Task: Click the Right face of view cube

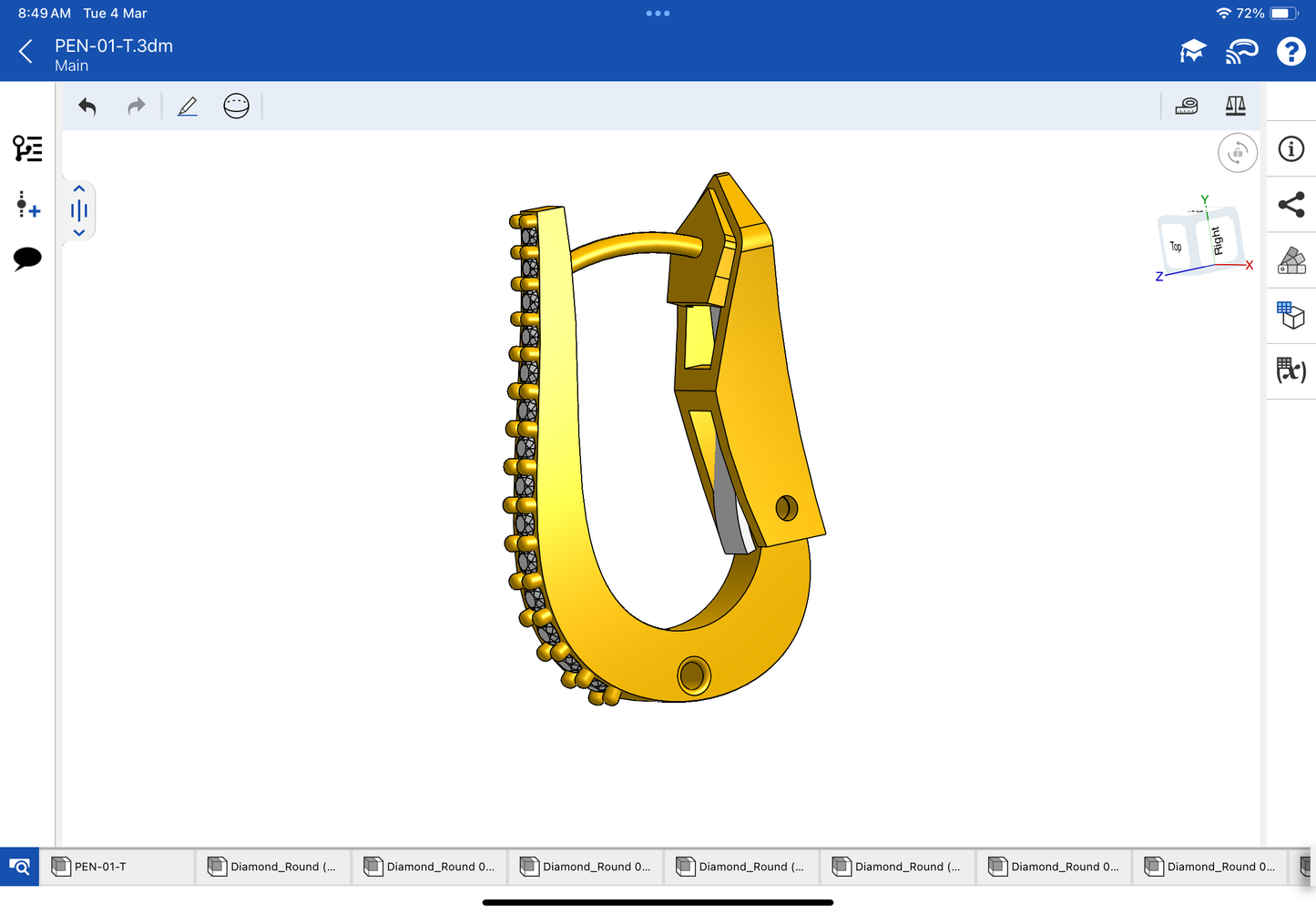Action: point(1219,240)
